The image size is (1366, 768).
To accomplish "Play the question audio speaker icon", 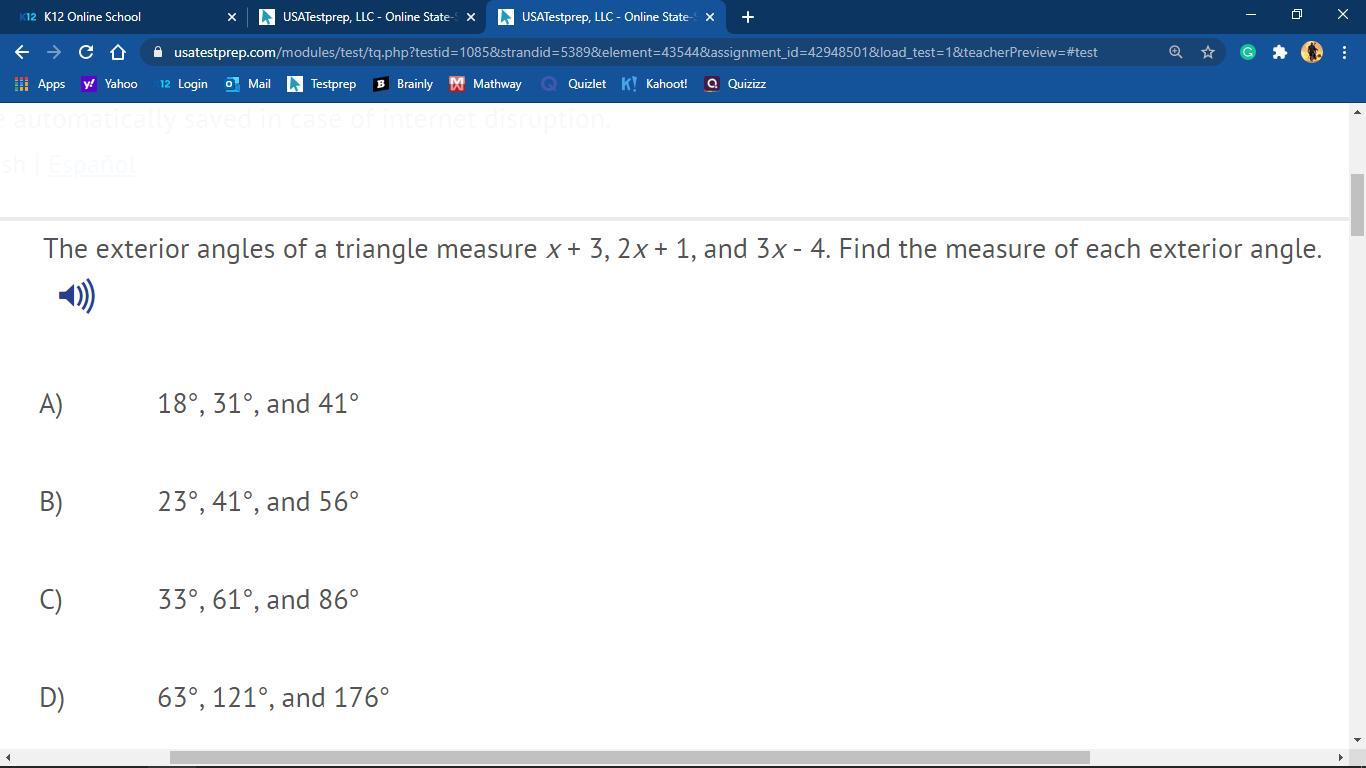I will click(76, 296).
